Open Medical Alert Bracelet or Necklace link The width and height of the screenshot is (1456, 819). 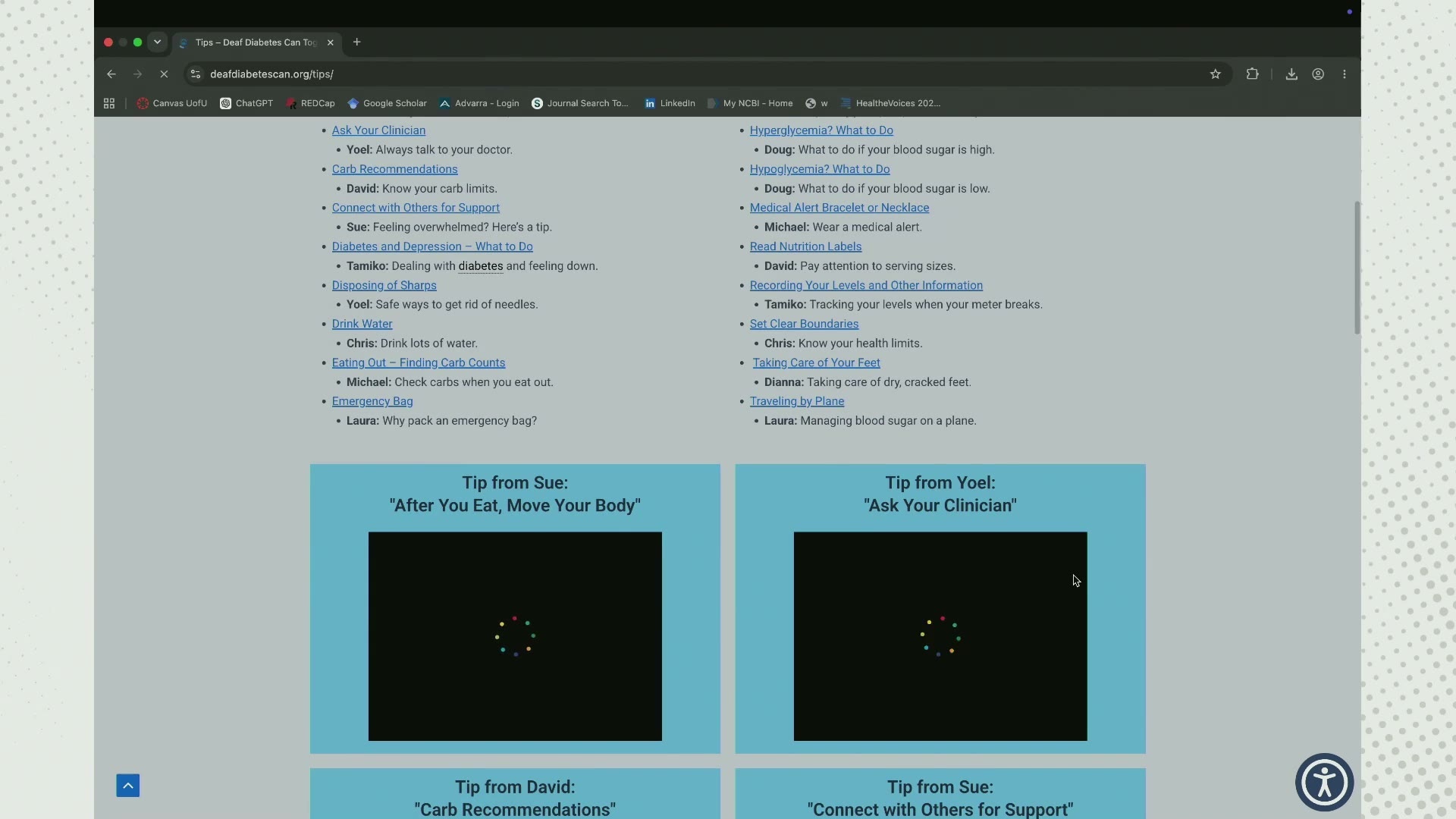[x=839, y=208]
